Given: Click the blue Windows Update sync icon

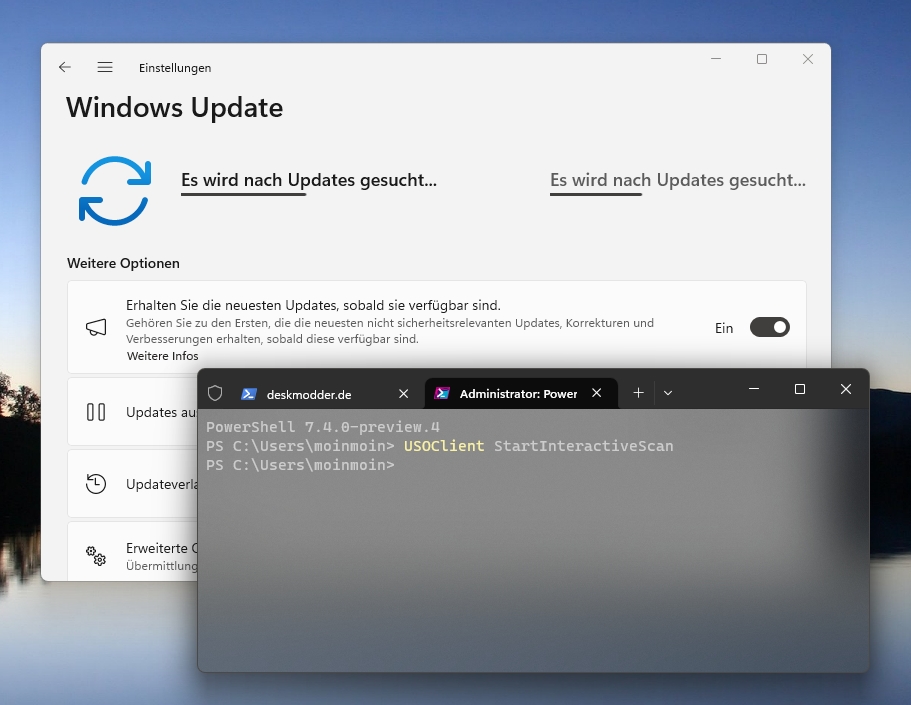Looking at the screenshot, I should point(115,191).
